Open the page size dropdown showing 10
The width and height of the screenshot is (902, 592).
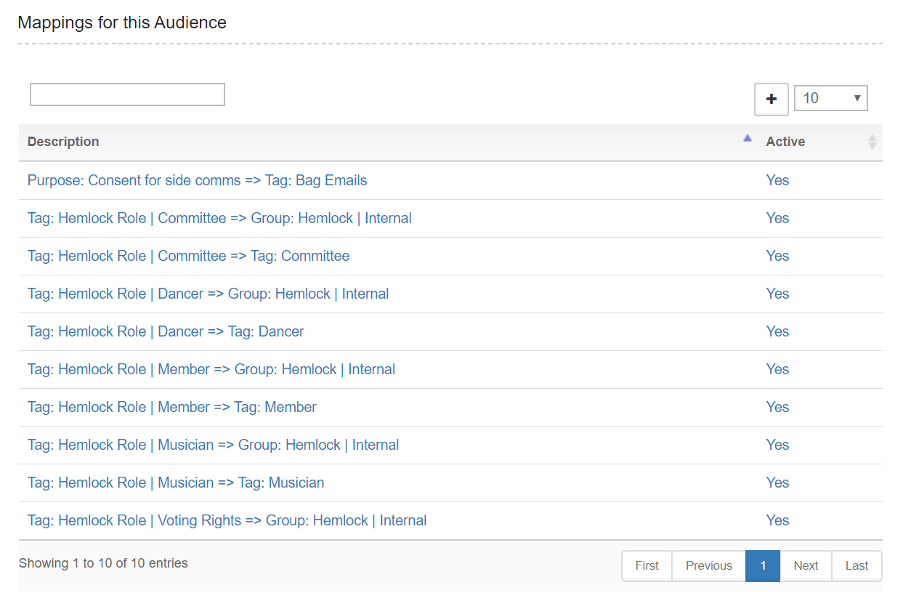830,98
